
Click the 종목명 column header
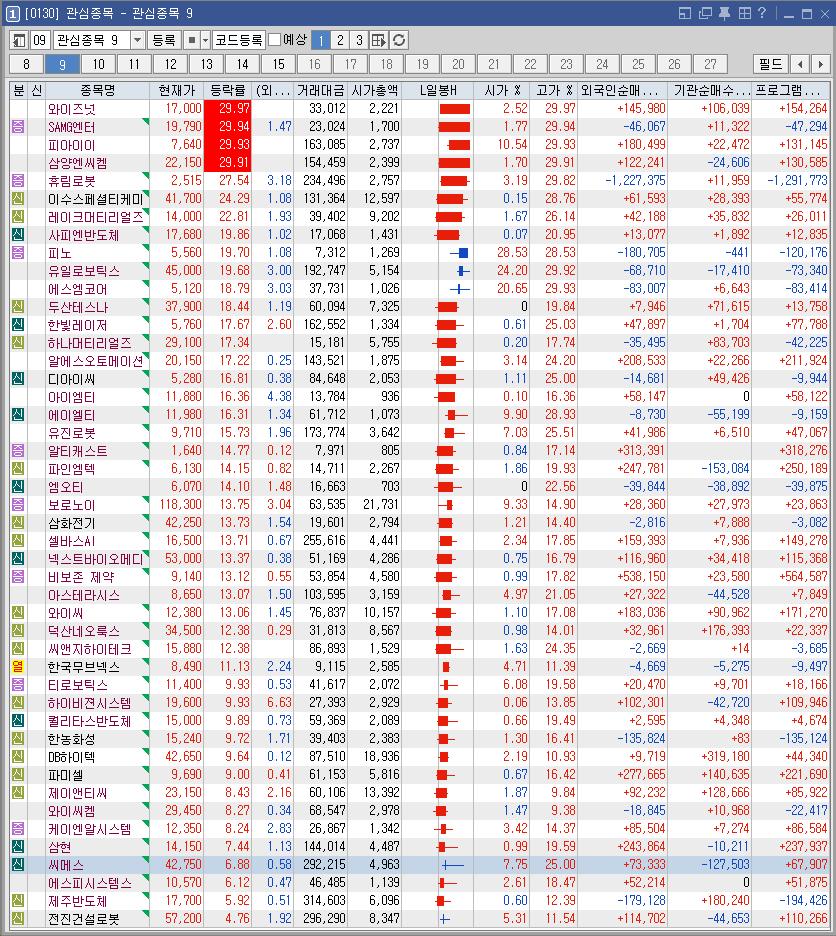tap(97, 91)
